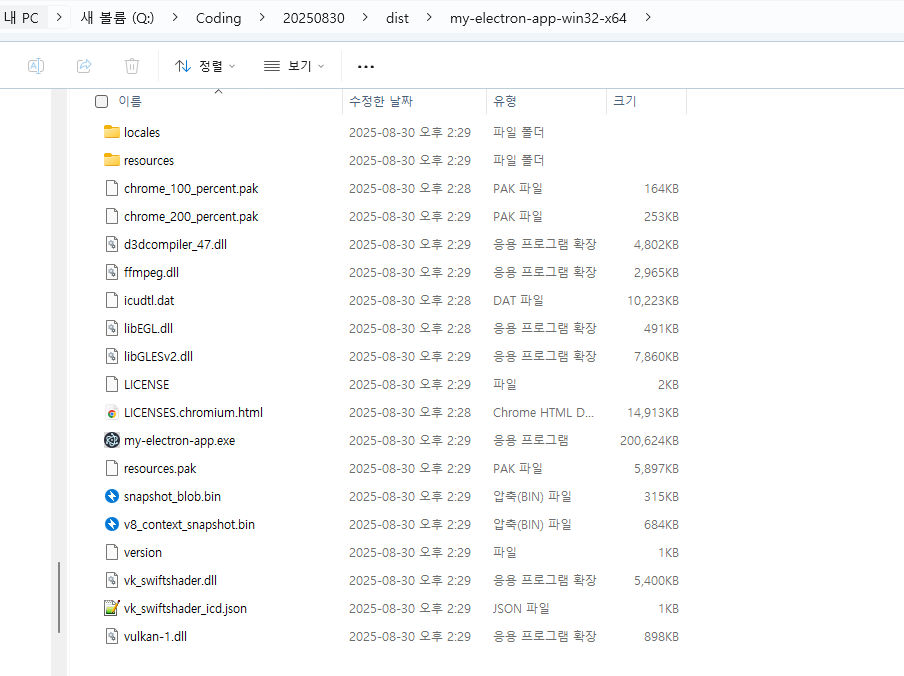Click the my-electron-app.exe Electron icon

[x=112, y=440]
